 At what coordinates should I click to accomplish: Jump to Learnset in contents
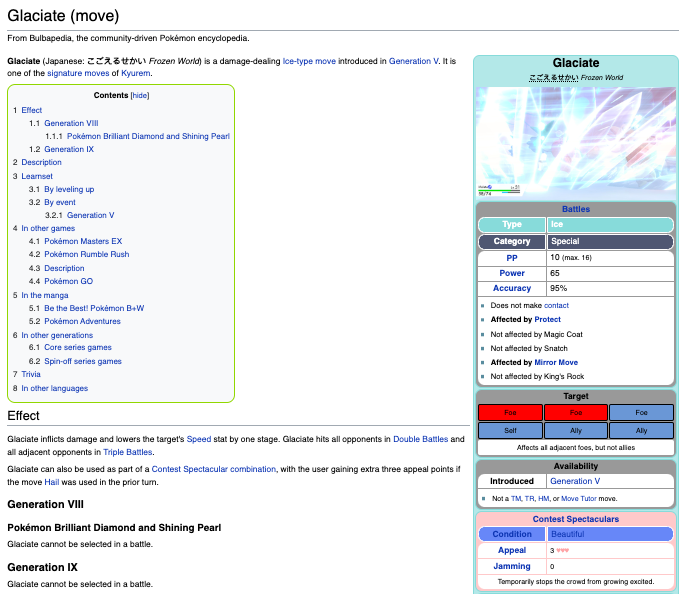point(37,176)
